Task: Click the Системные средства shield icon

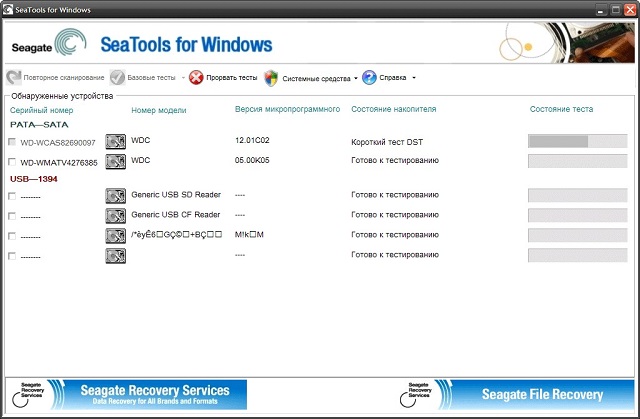Action: (x=271, y=78)
